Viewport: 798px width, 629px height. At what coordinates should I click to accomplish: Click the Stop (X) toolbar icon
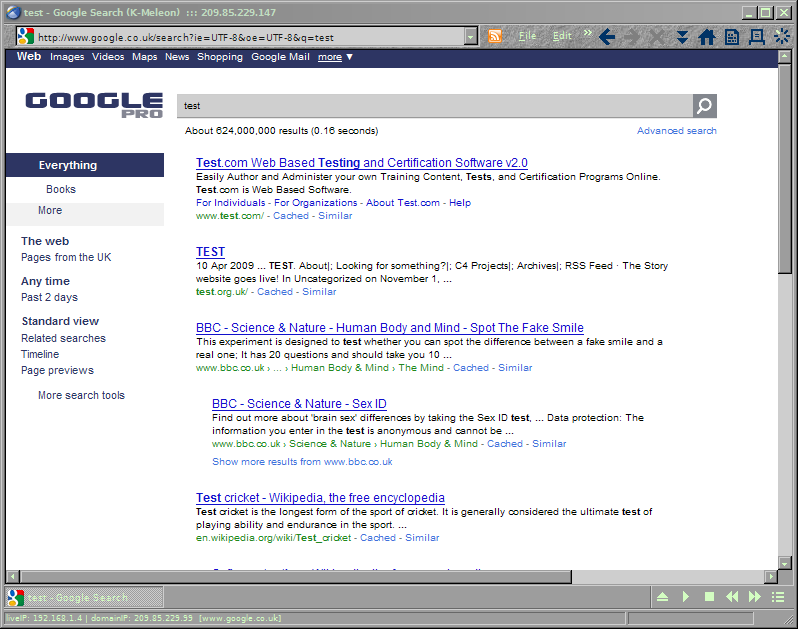pyautogui.click(x=657, y=37)
